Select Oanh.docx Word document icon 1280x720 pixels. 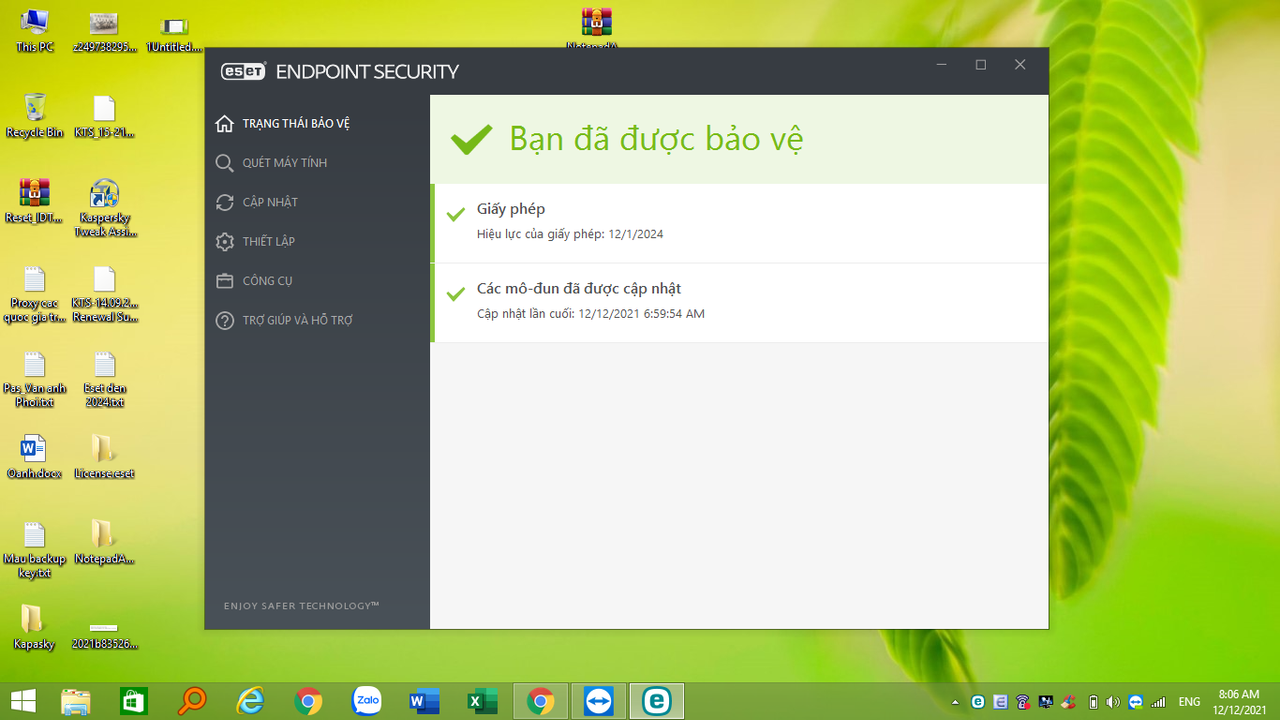pos(34,457)
